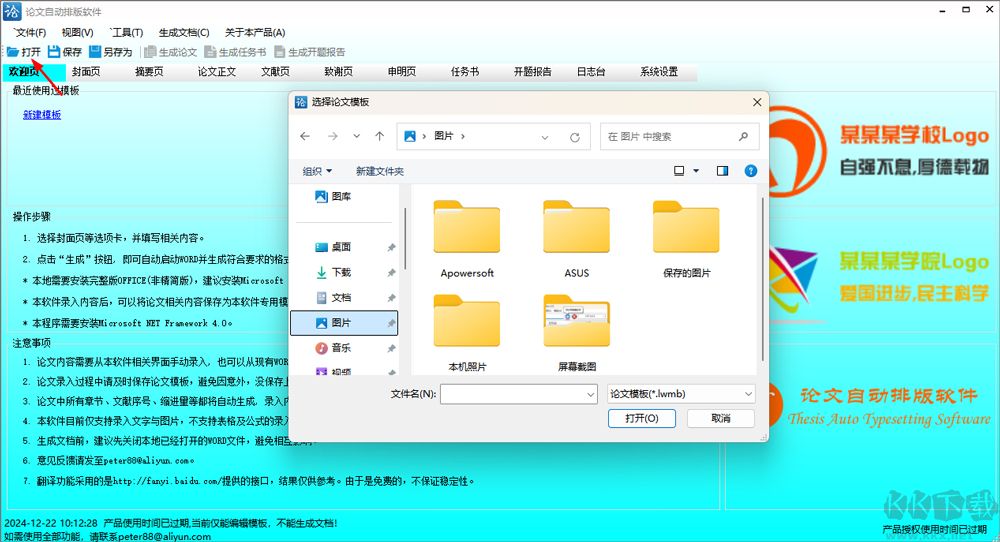Viewport: 1000px width, 542px height.
Task: Click the pin icon beside 文档
Action: coord(391,298)
